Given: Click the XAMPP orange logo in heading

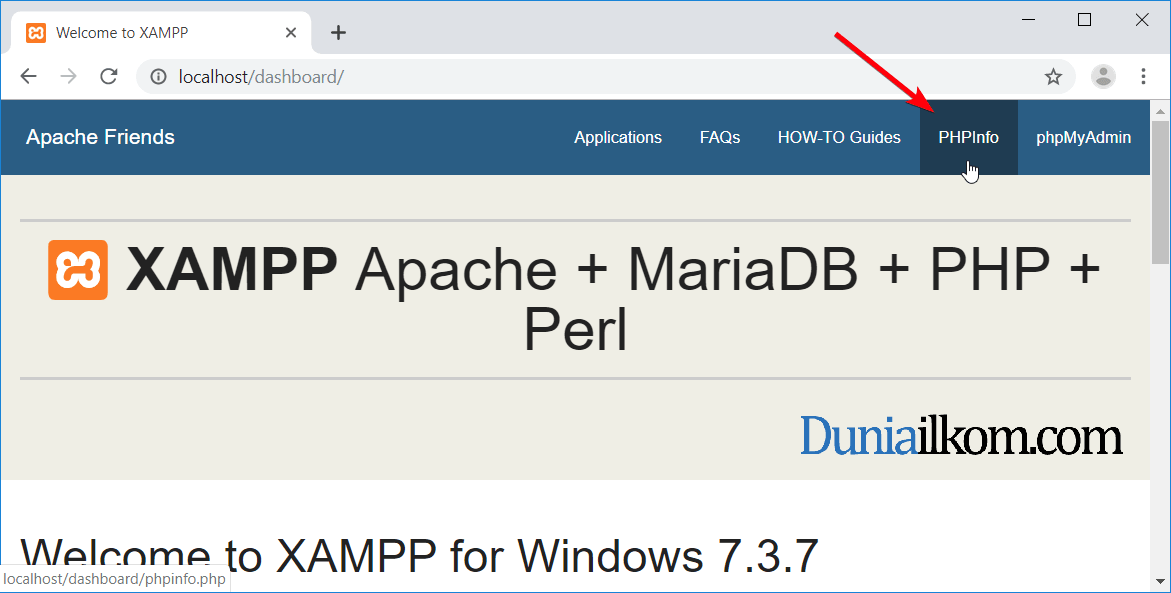Looking at the screenshot, I should click(78, 270).
